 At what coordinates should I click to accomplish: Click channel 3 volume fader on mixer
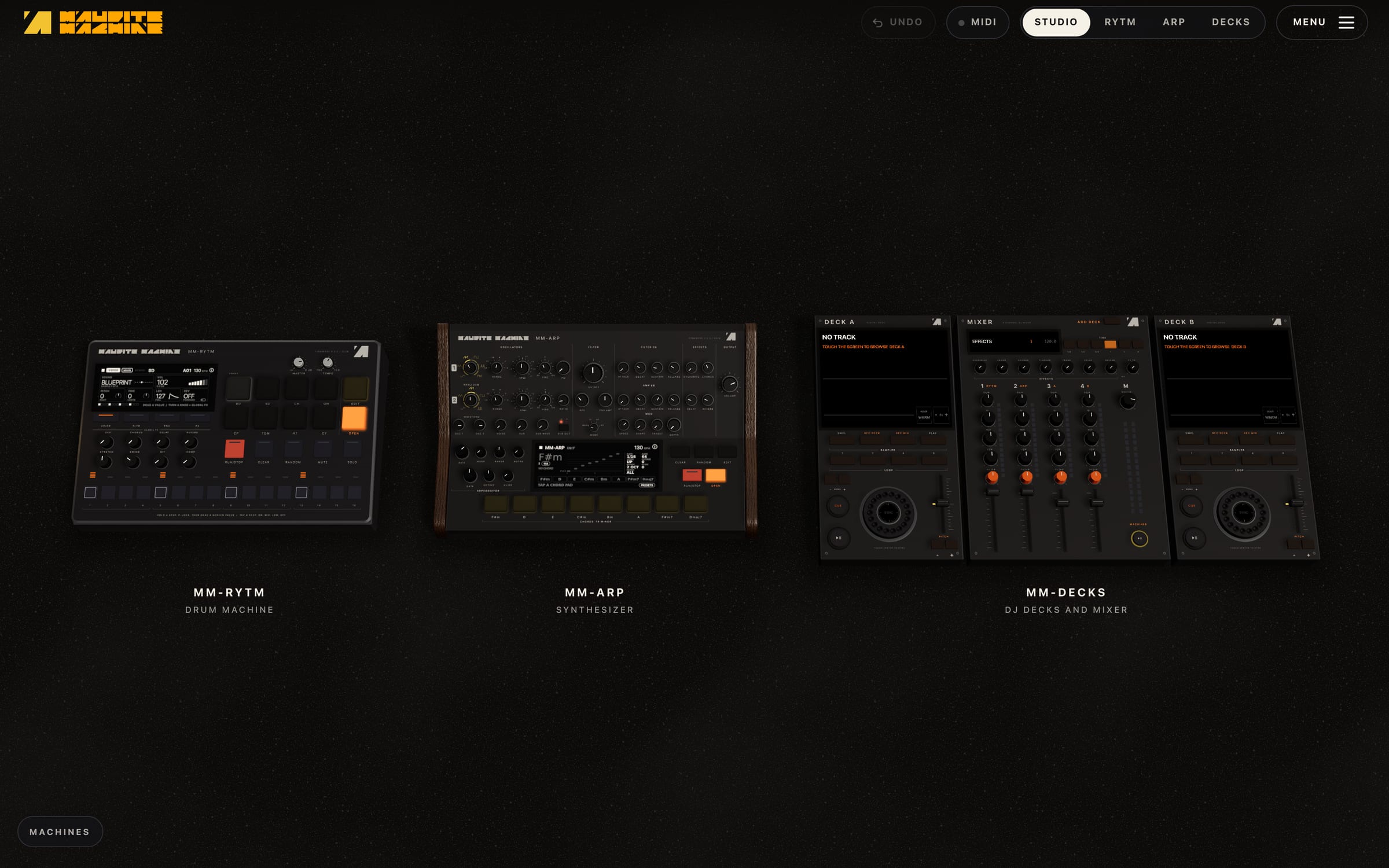pos(1063,502)
